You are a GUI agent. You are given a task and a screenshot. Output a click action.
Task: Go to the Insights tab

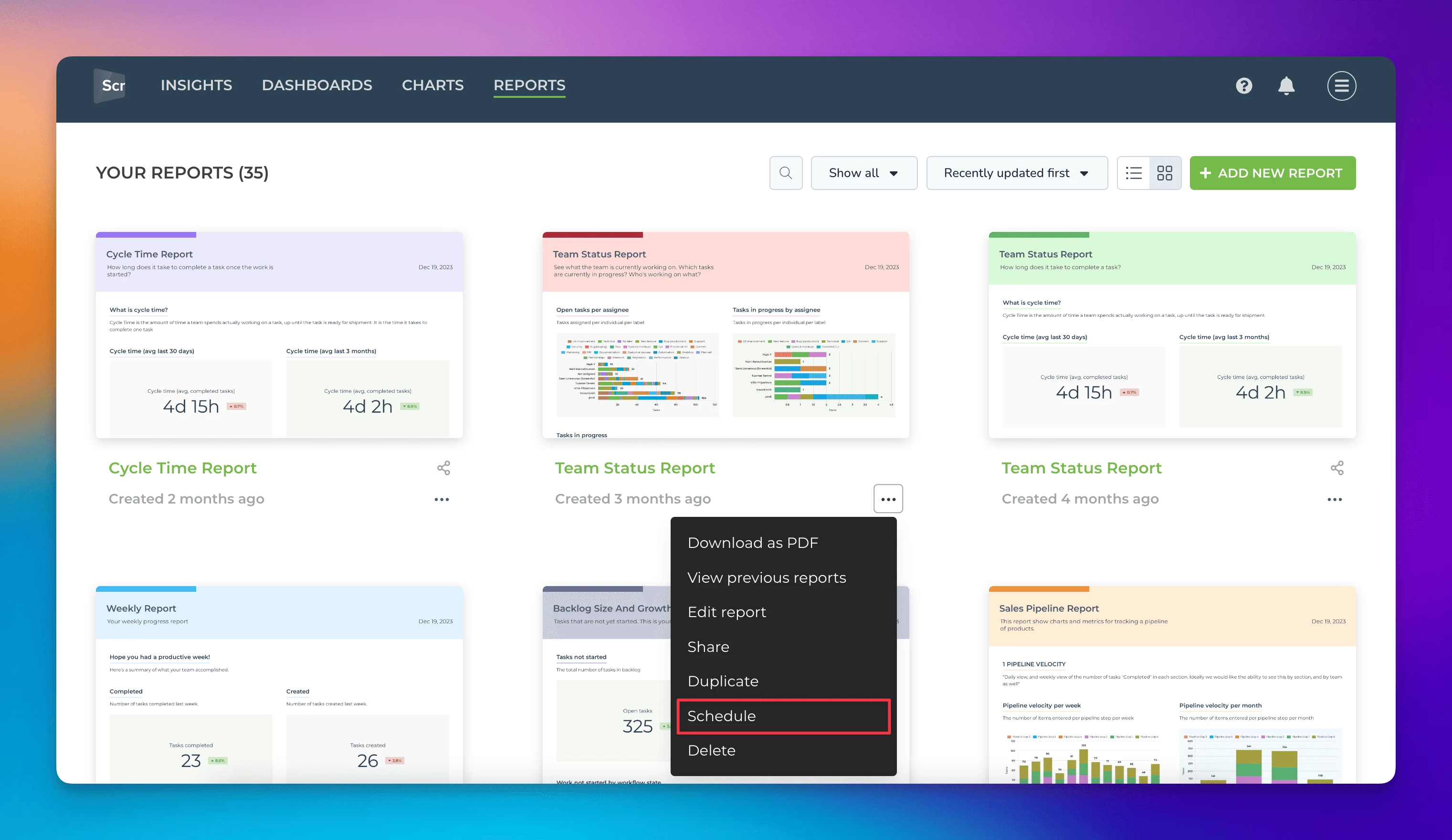[196, 85]
